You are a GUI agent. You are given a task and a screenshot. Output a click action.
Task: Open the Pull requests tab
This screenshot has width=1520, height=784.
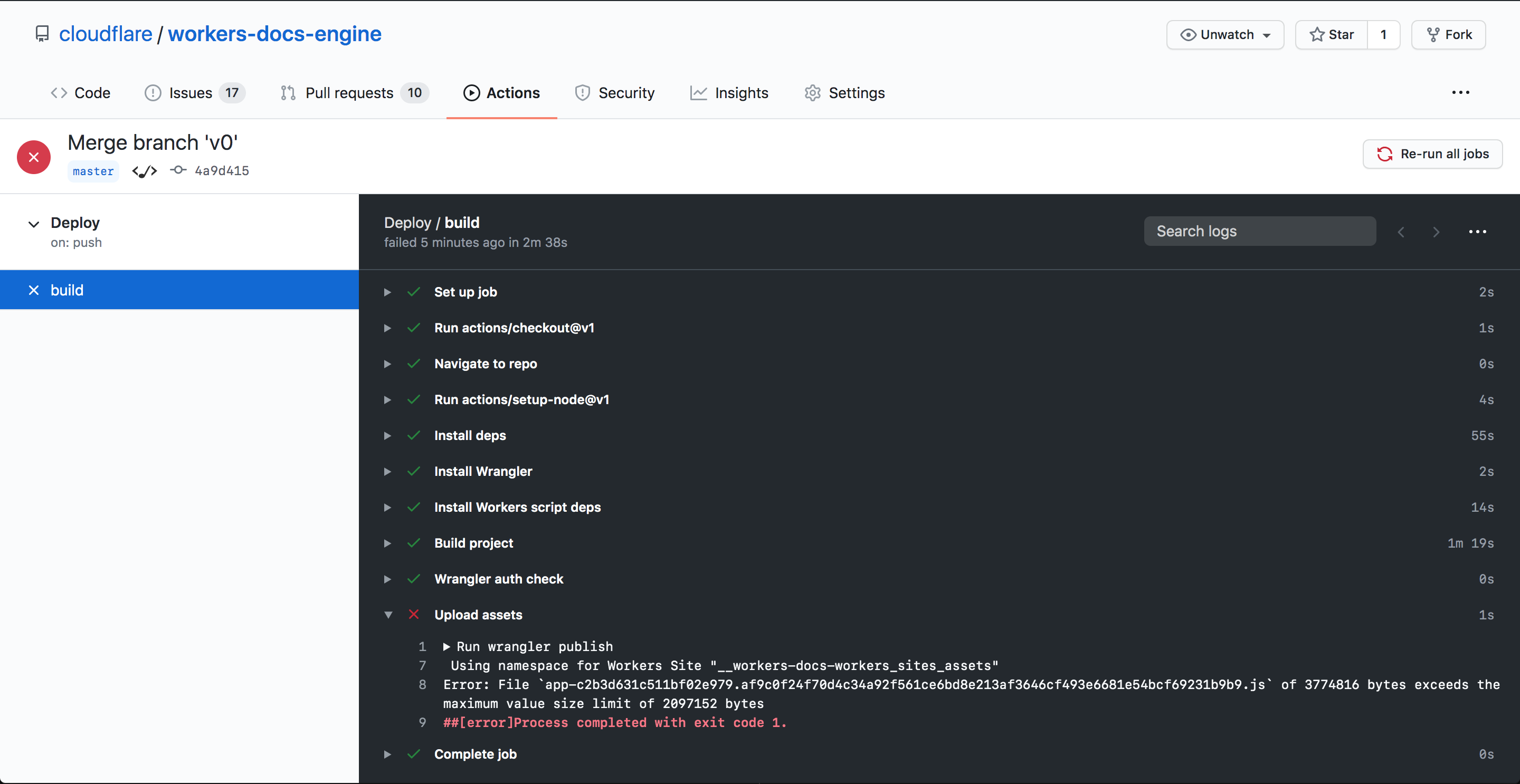(x=349, y=93)
